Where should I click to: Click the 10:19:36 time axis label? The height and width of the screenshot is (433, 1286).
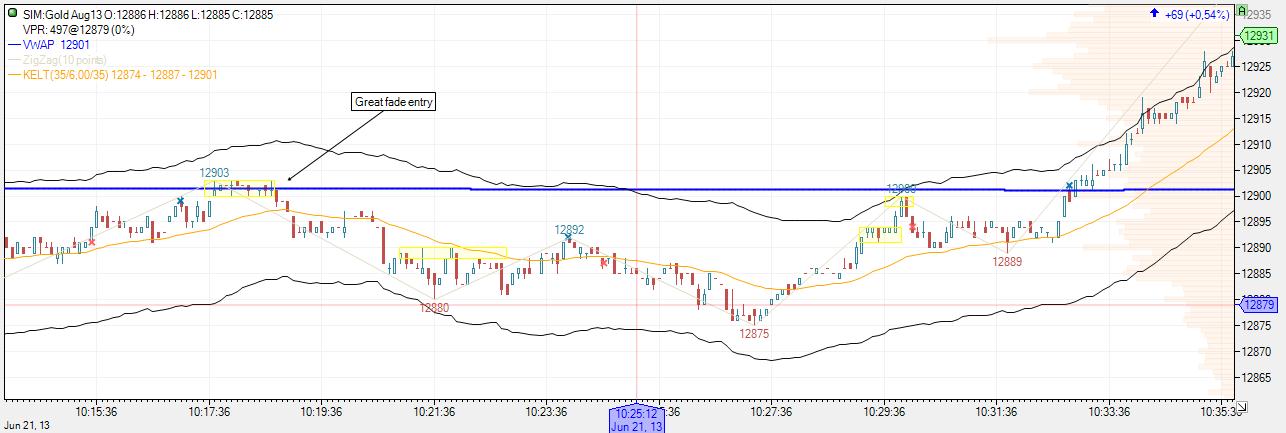[322, 411]
